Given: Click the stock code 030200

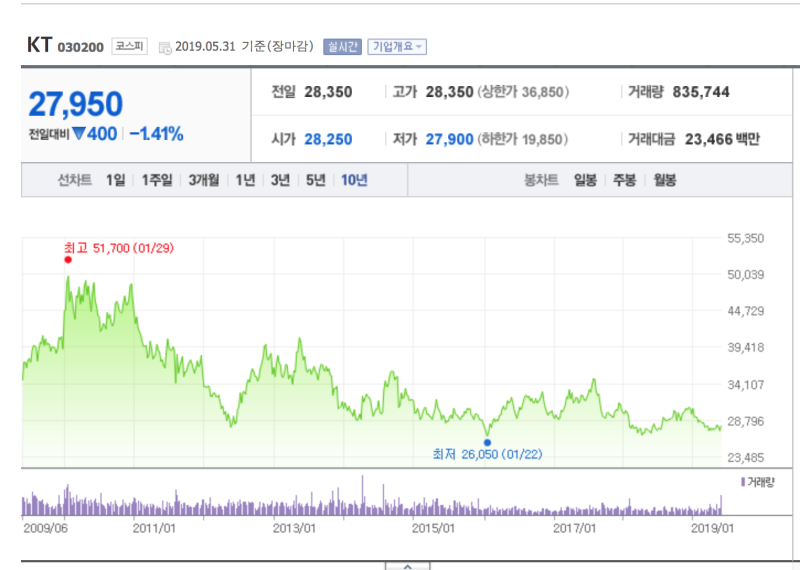Looking at the screenshot, I should [81, 47].
